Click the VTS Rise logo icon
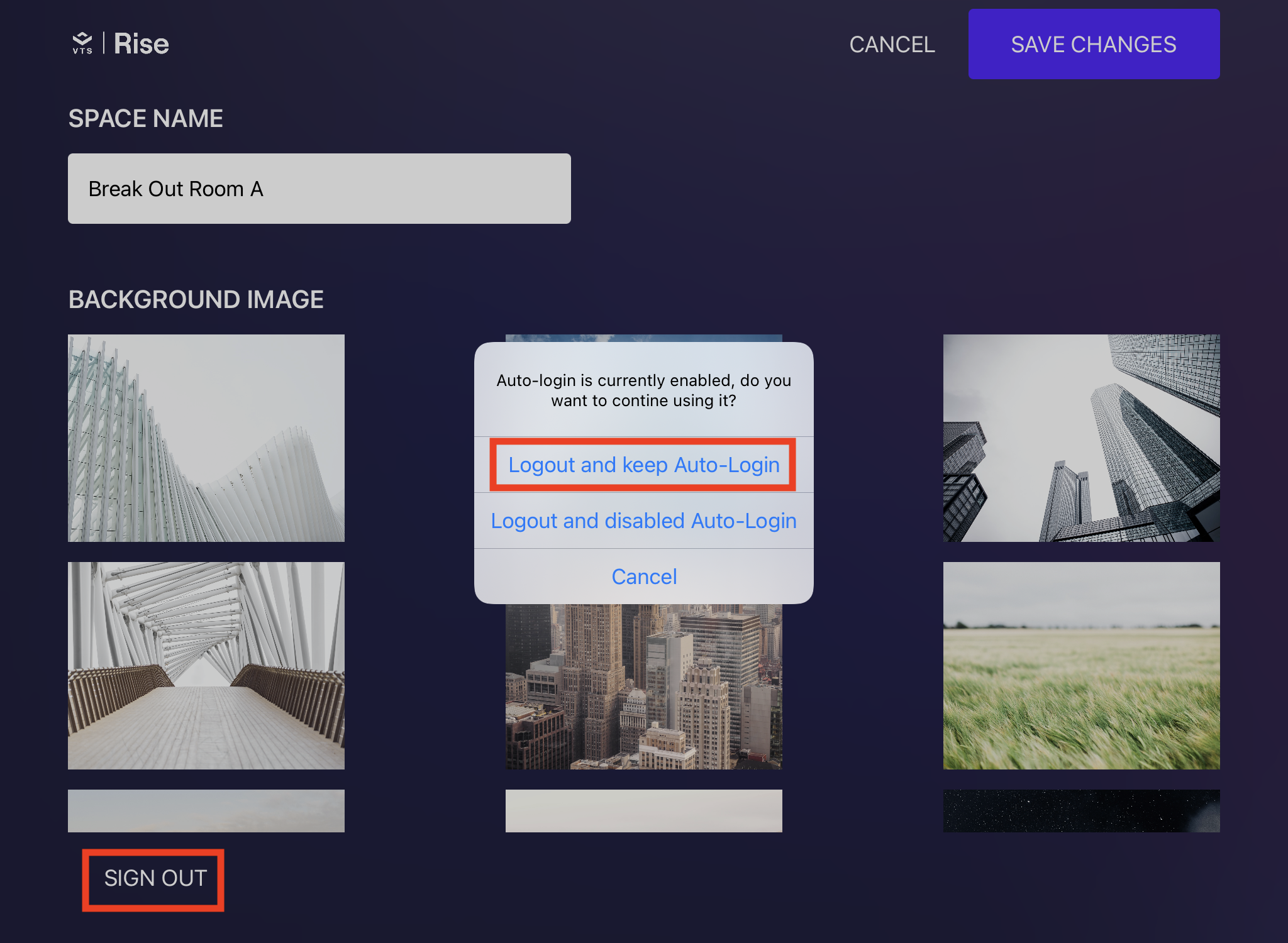Image resolution: width=1288 pixels, height=943 pixels. (x=82, y=43)
